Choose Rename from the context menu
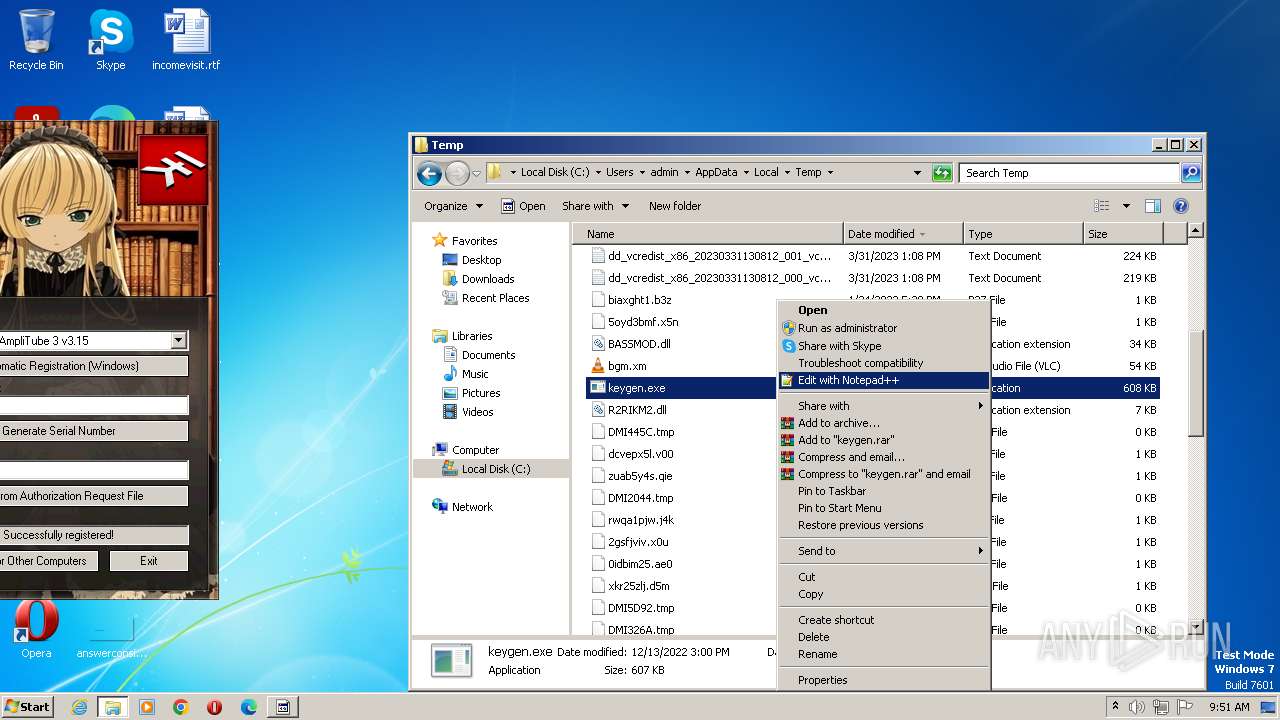 (x=884, y=654)
